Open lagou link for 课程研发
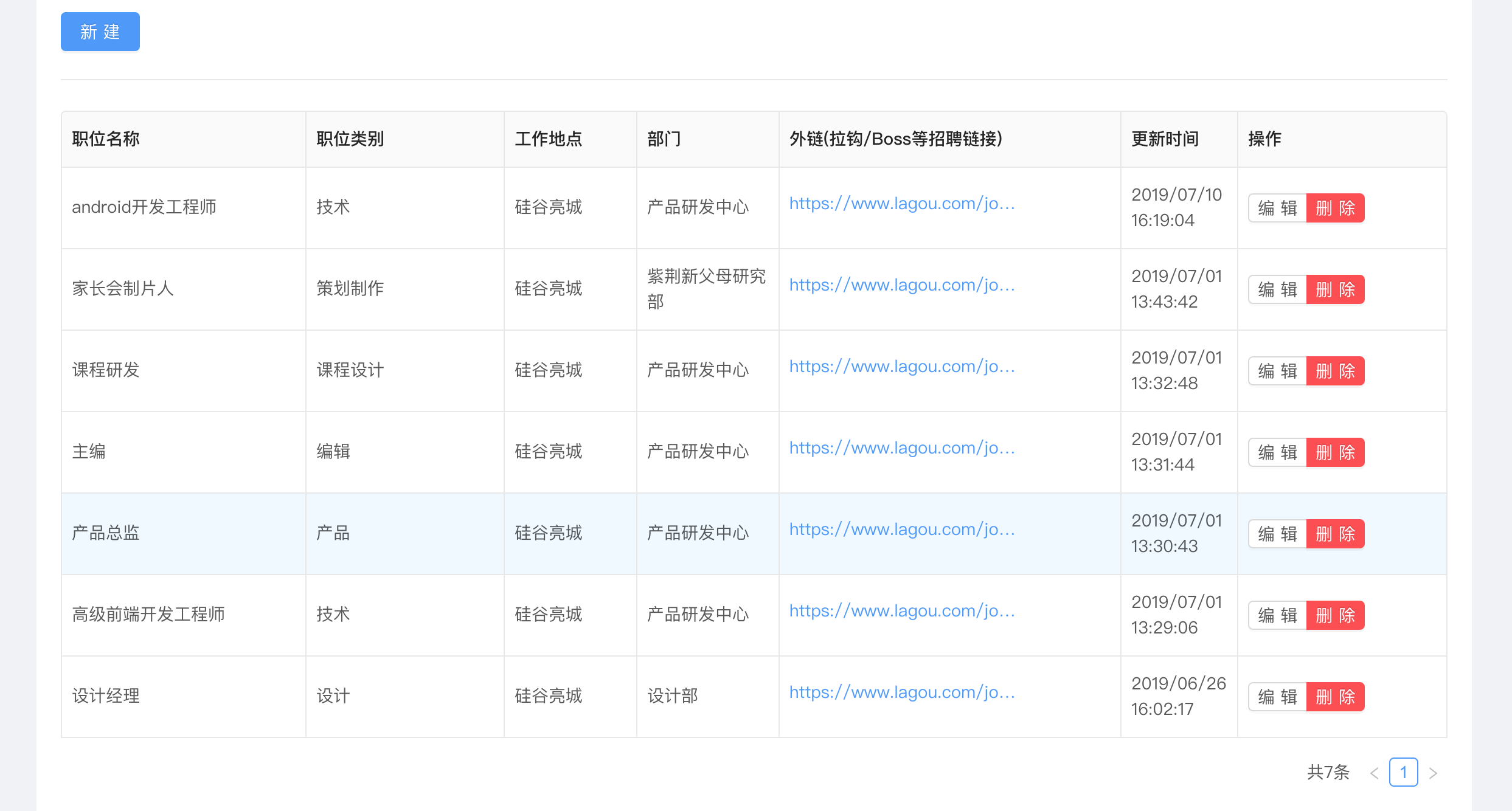This screenshot has height=811, width=1512. [901, 367]
